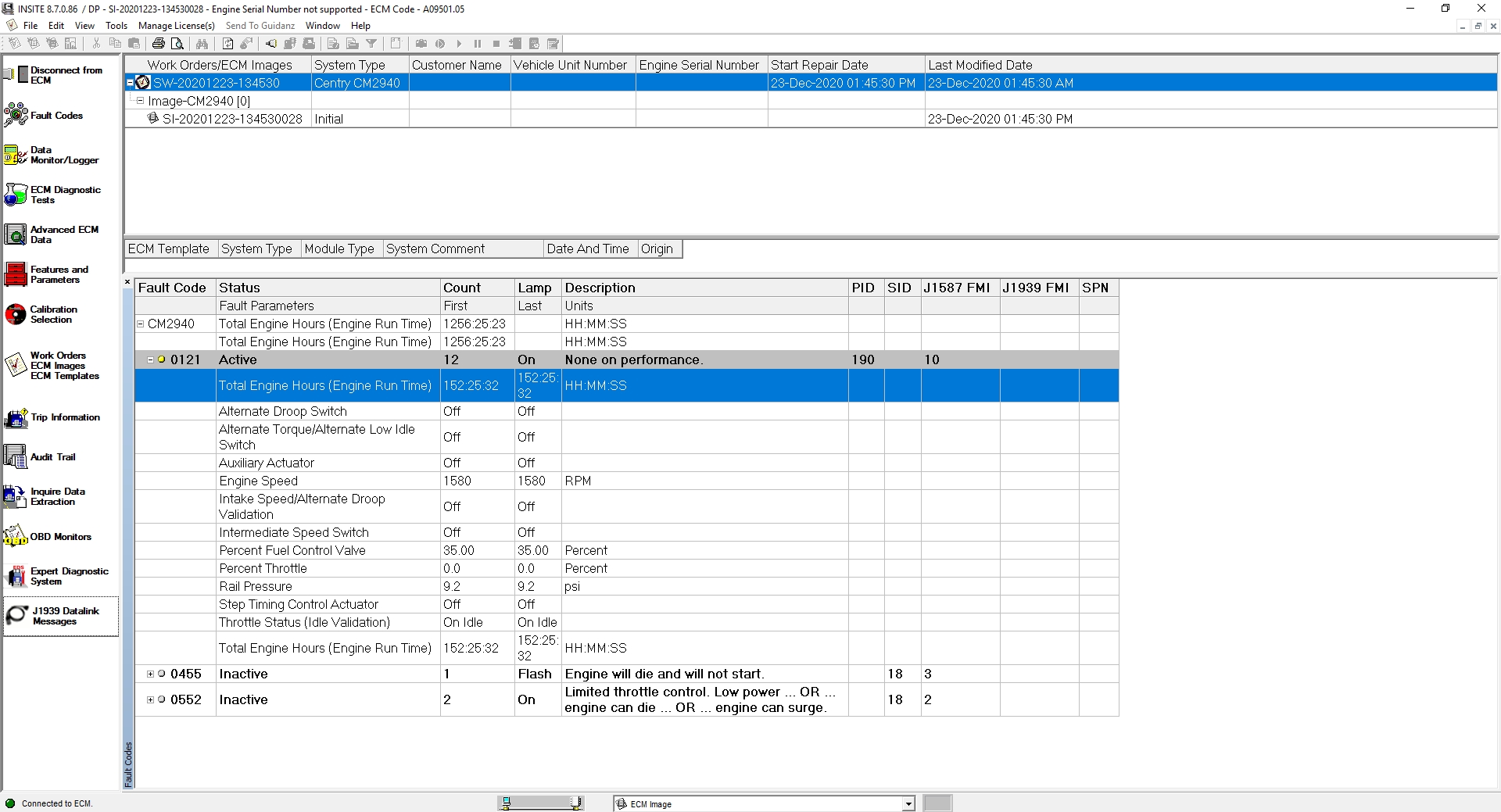Open the Tools menu
This screenshot has height=812, width=1501.
pyautogui.click(x=116, y=26)
